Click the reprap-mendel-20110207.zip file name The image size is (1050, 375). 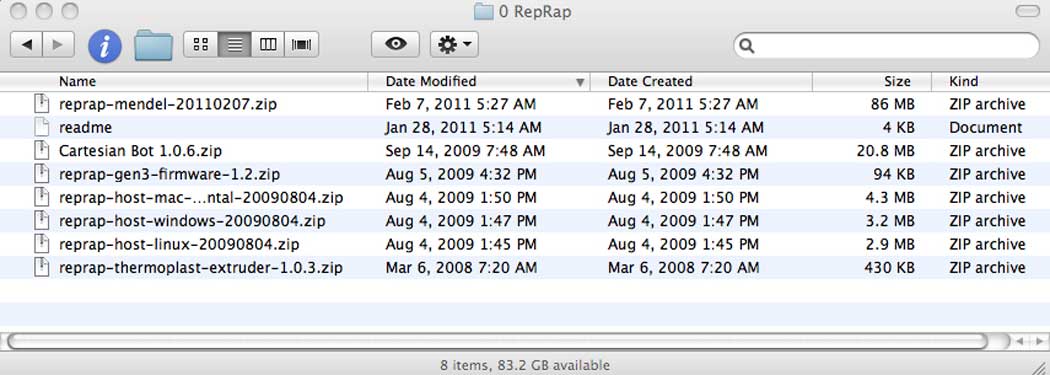tap(167, 104)
